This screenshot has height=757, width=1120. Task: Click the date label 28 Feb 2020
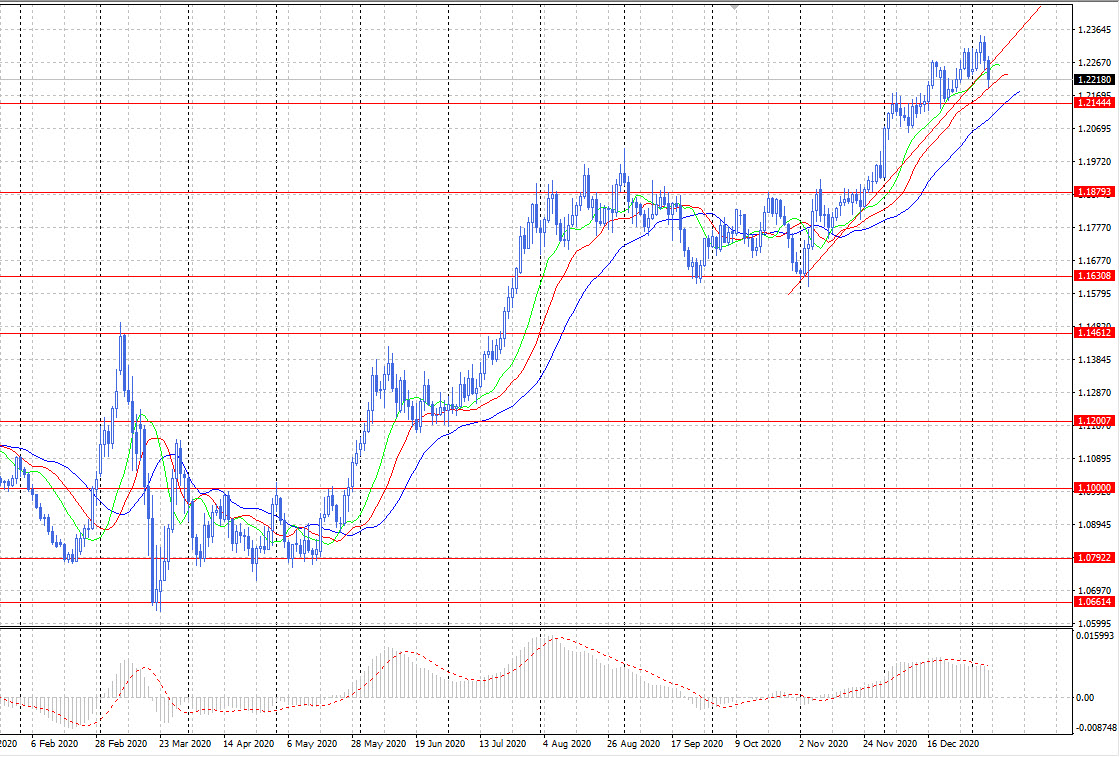tap(121, 743)
